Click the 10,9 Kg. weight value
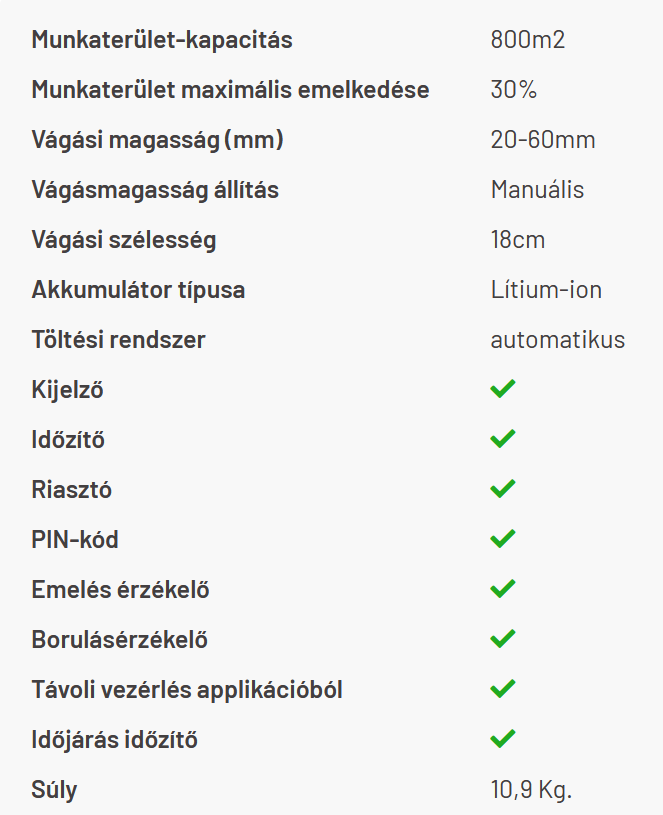This screenshot has width=663, height=815. pyautogui.click(x=531, y=790)
